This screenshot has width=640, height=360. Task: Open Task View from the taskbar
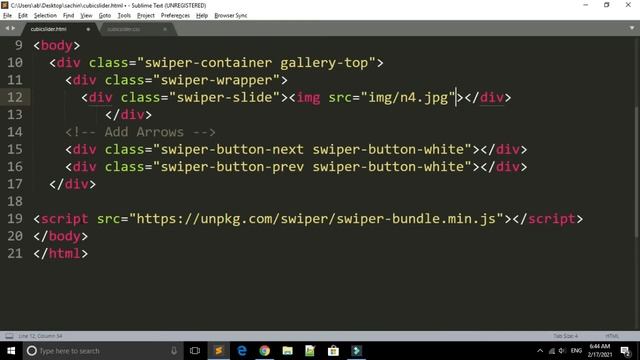tap(195, 351)
